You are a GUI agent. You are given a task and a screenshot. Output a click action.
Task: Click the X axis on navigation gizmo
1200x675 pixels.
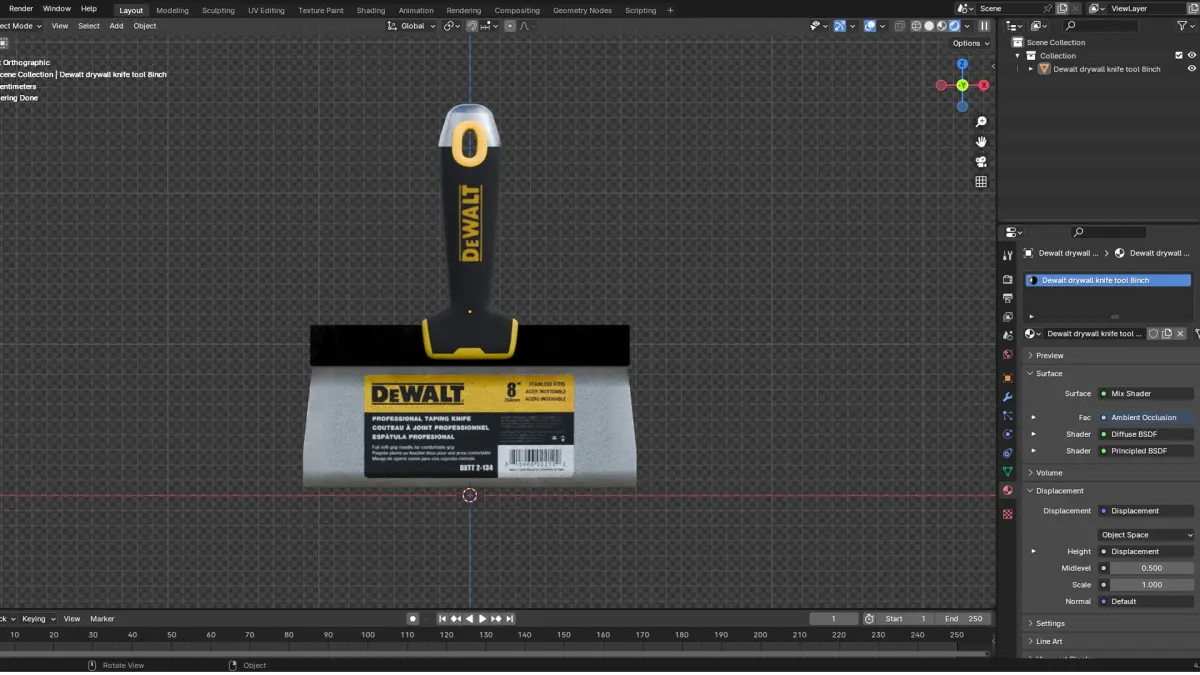(984, 85)
